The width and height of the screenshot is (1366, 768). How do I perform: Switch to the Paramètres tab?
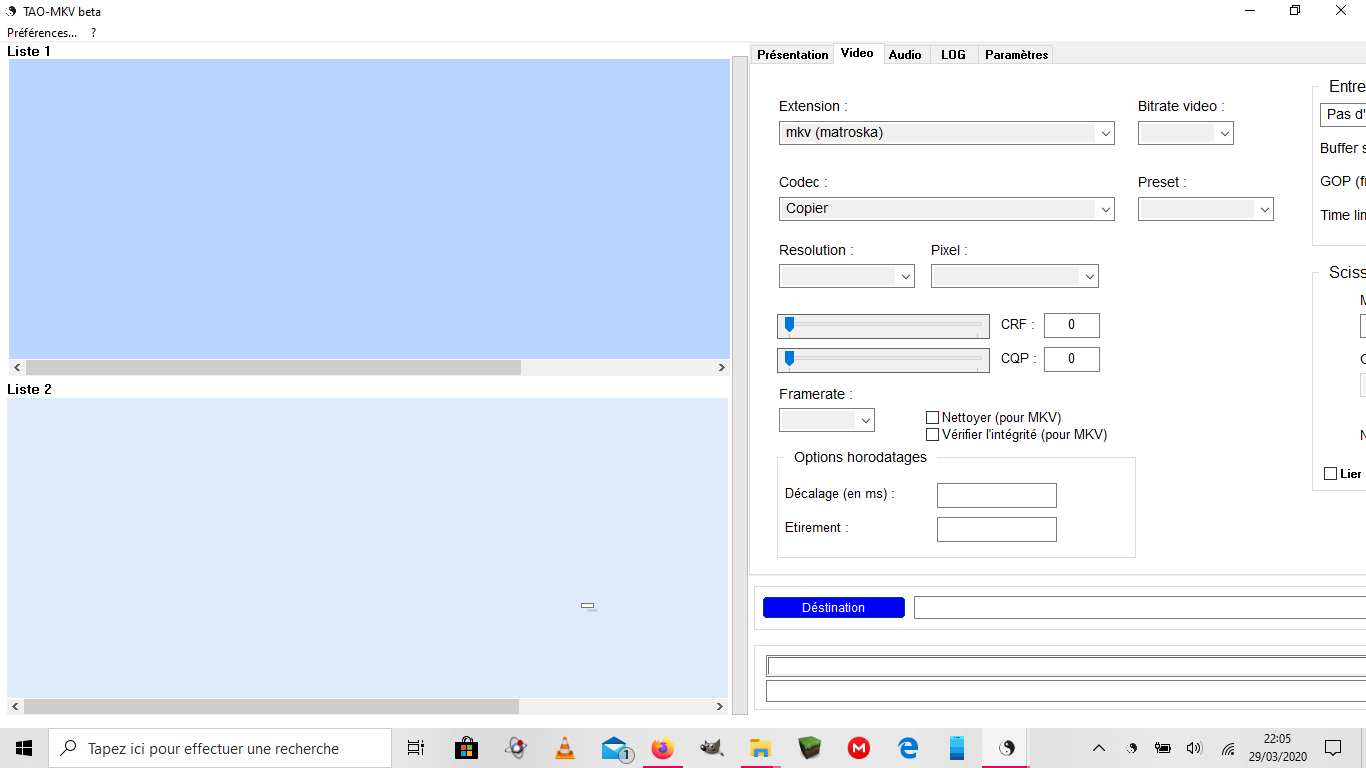pyautogui.click(x=1016, y=55)
